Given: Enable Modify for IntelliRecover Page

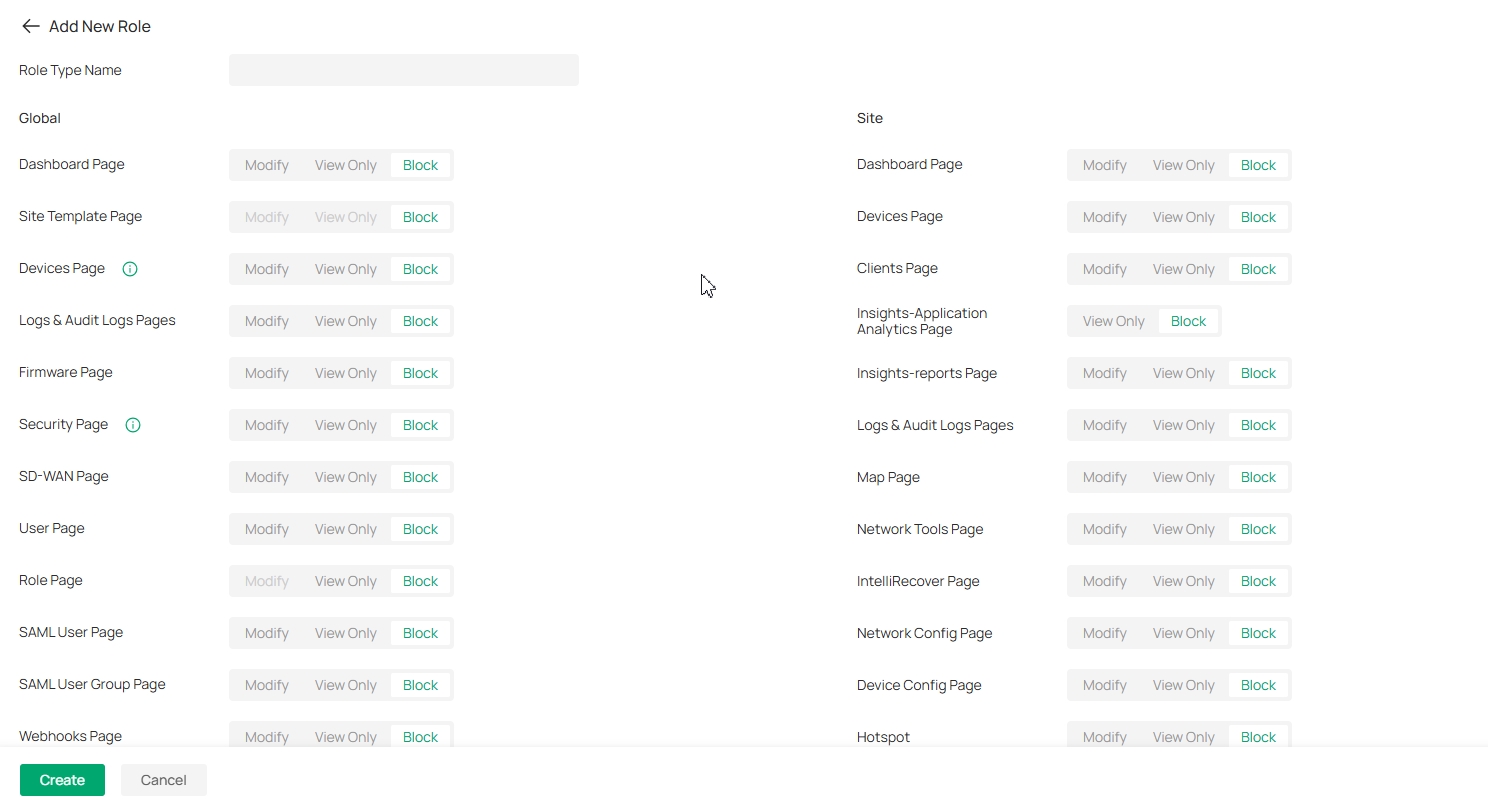Looking at the screenshot, I should (1104, 581).
